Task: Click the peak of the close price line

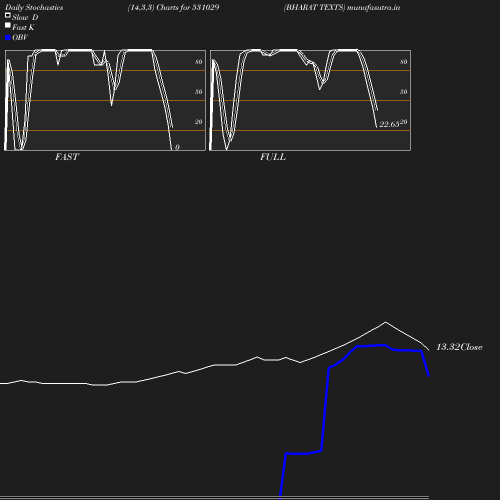Action: [x=386, y=322]
